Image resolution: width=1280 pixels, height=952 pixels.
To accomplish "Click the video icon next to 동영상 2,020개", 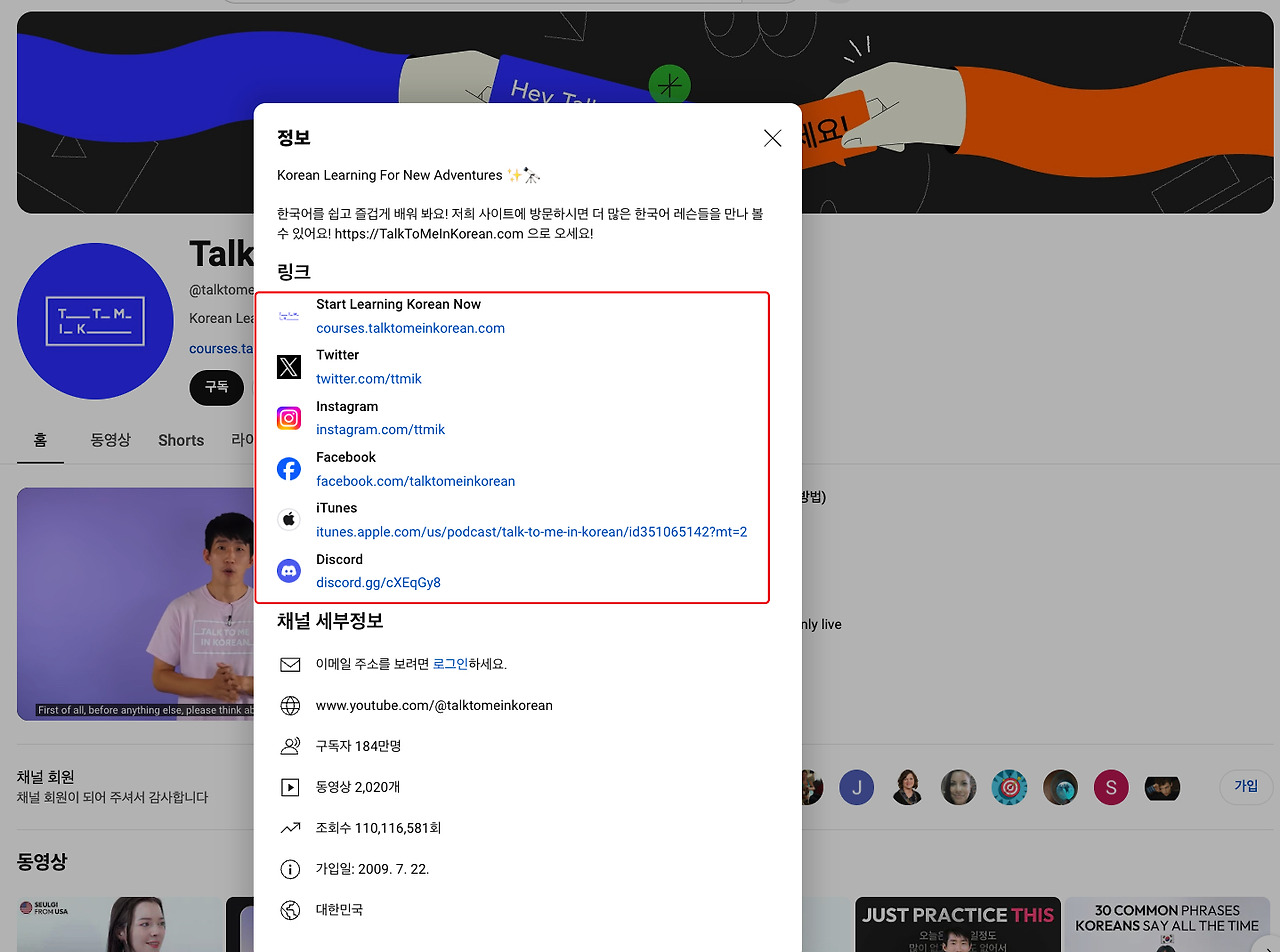I will [290, 786].
